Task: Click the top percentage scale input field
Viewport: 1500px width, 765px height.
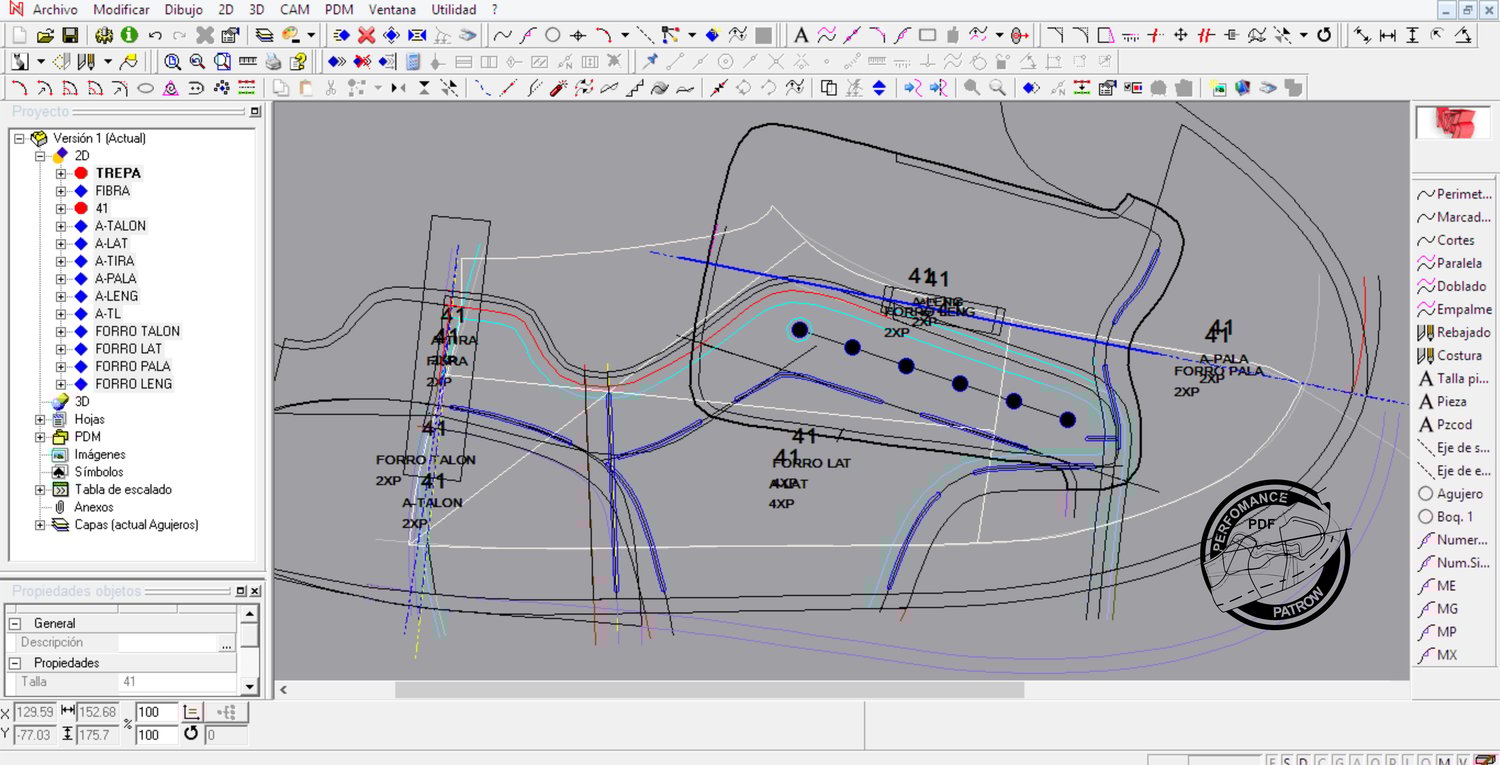Action: (x=156, y=712)
